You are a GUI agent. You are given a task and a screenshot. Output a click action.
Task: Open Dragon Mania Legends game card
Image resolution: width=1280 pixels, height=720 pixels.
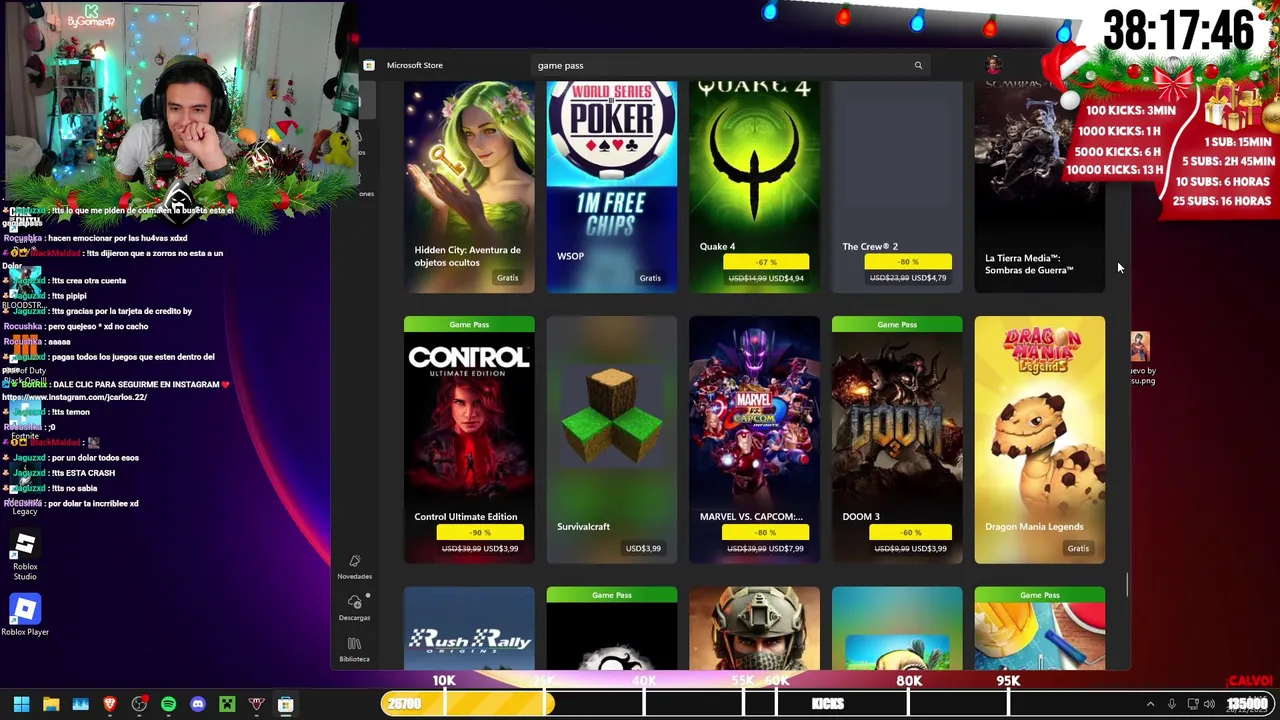point(1040,440)
